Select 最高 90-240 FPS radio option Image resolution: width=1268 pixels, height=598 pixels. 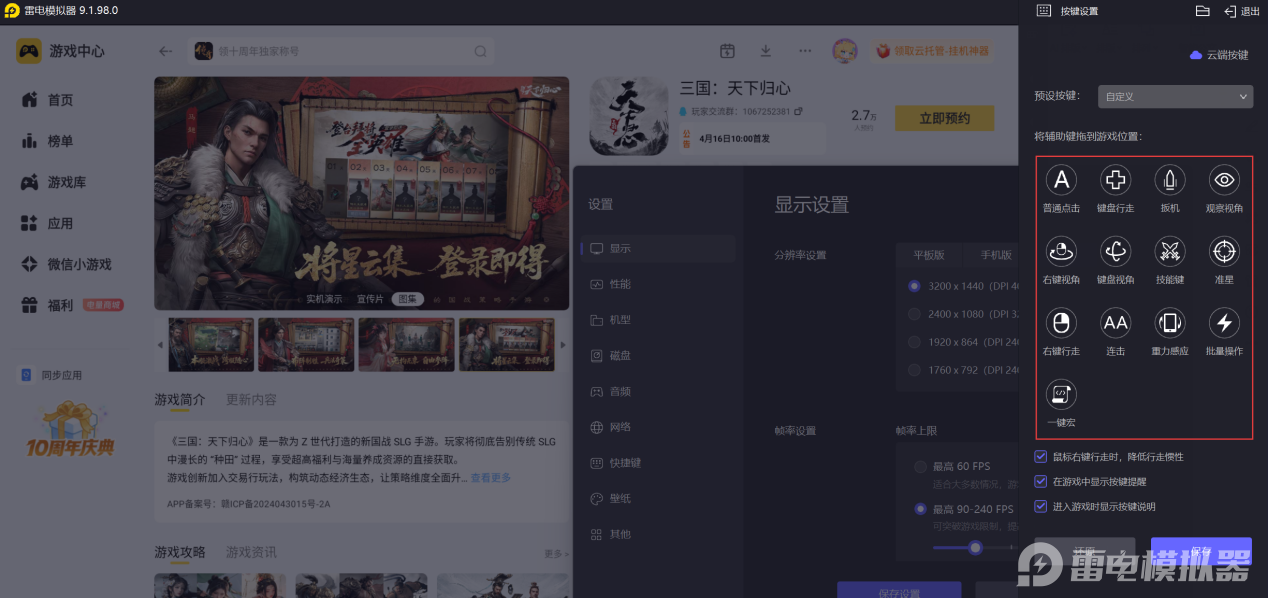pos(920,509)
